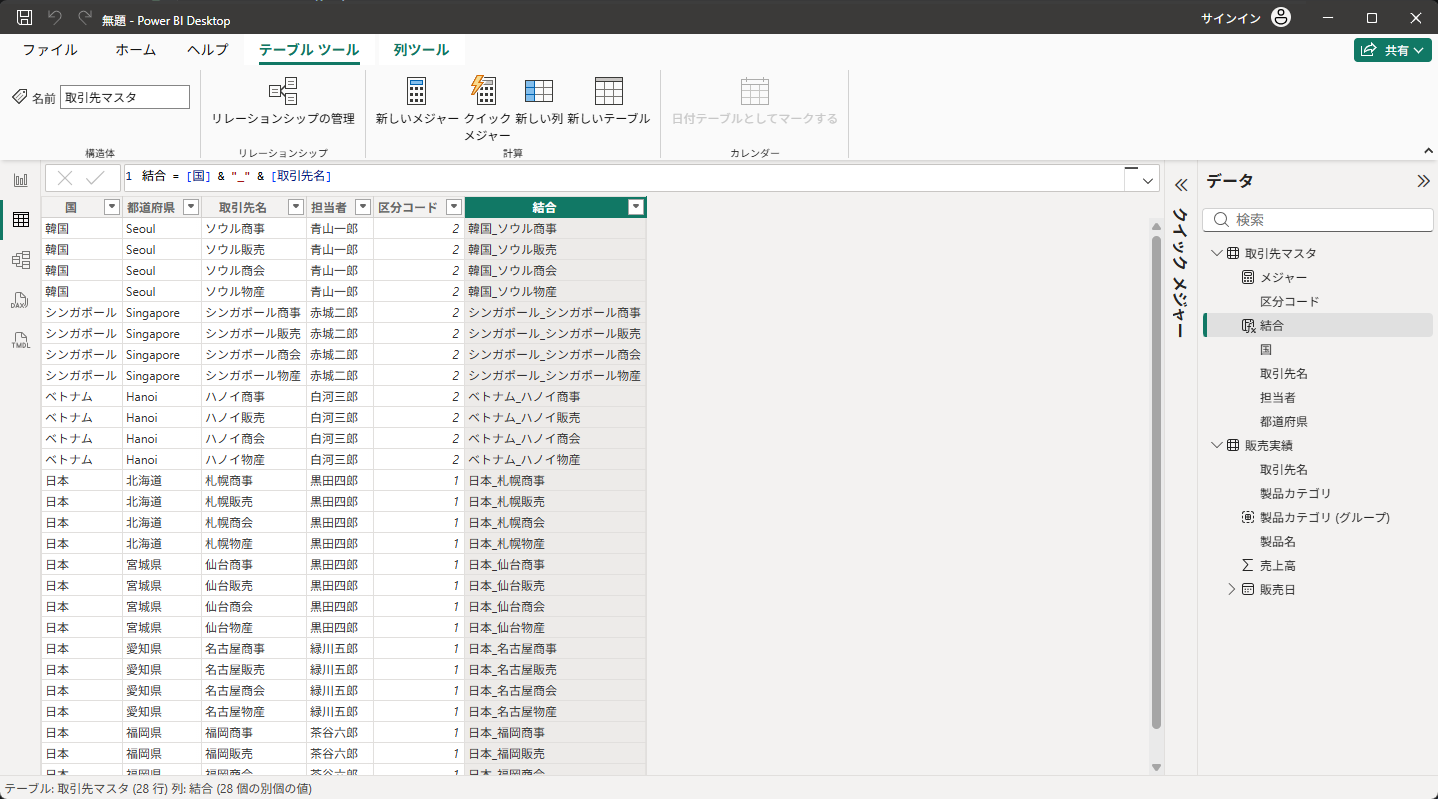
Task: Open the ファイル menu
Action: point(50,50)
